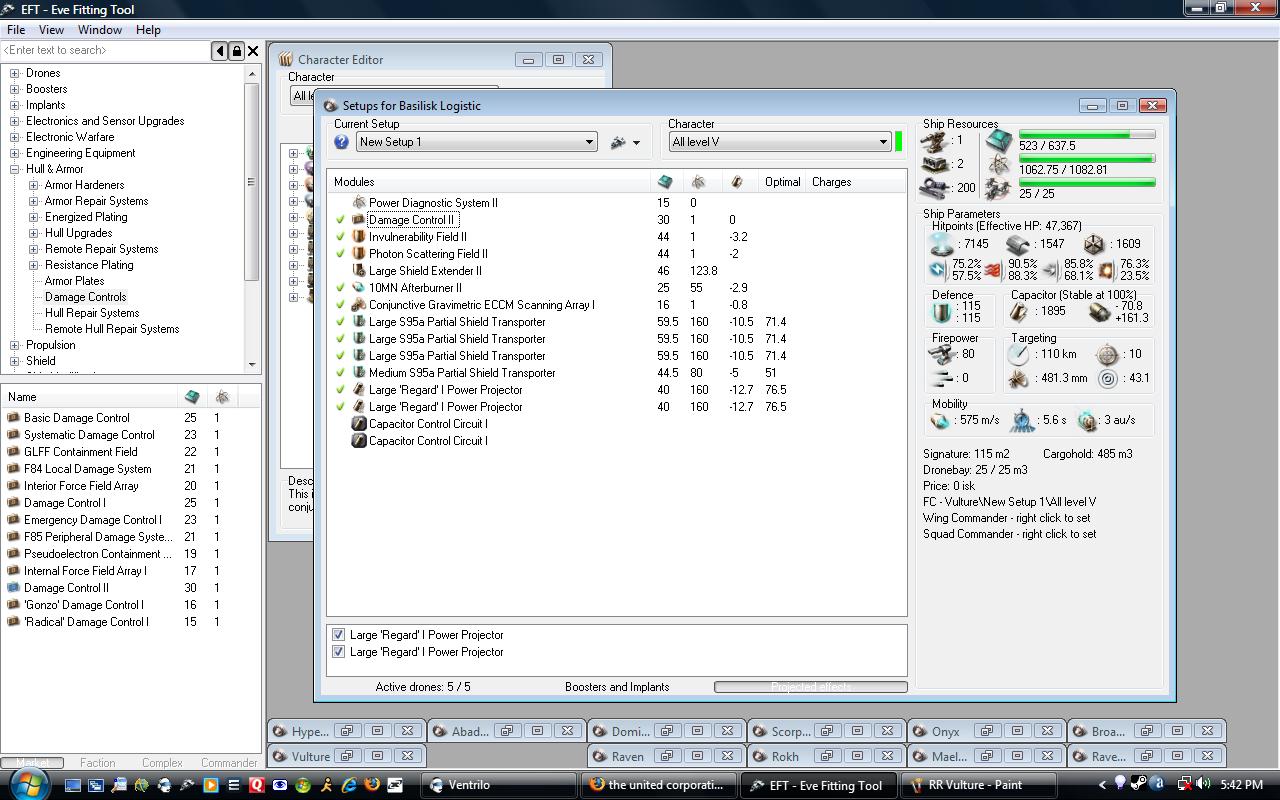The height and width of the screenshot is (800, 1280).
Task: Click the search text input field
Action: [x=105, y=50]
